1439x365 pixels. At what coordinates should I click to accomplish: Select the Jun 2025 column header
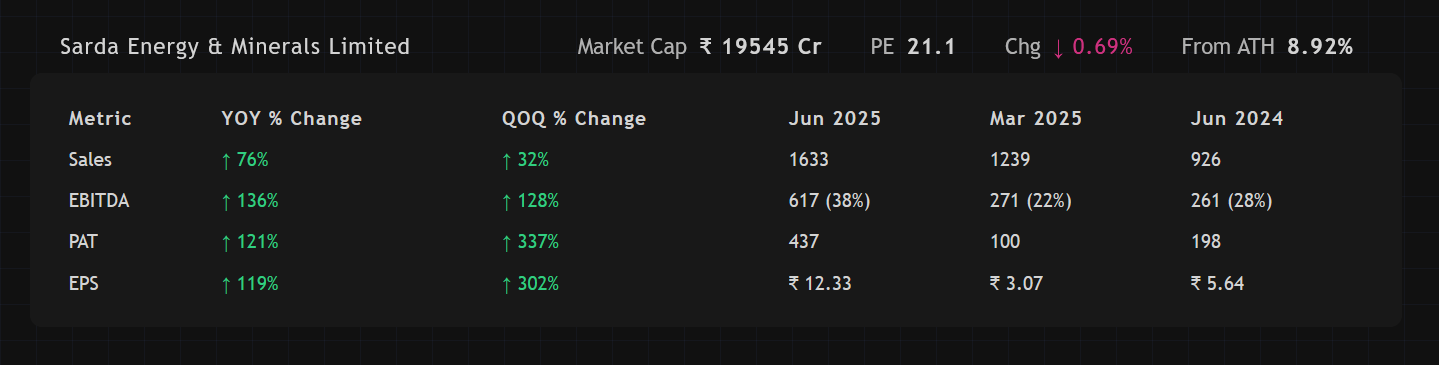tap(835, 119)
